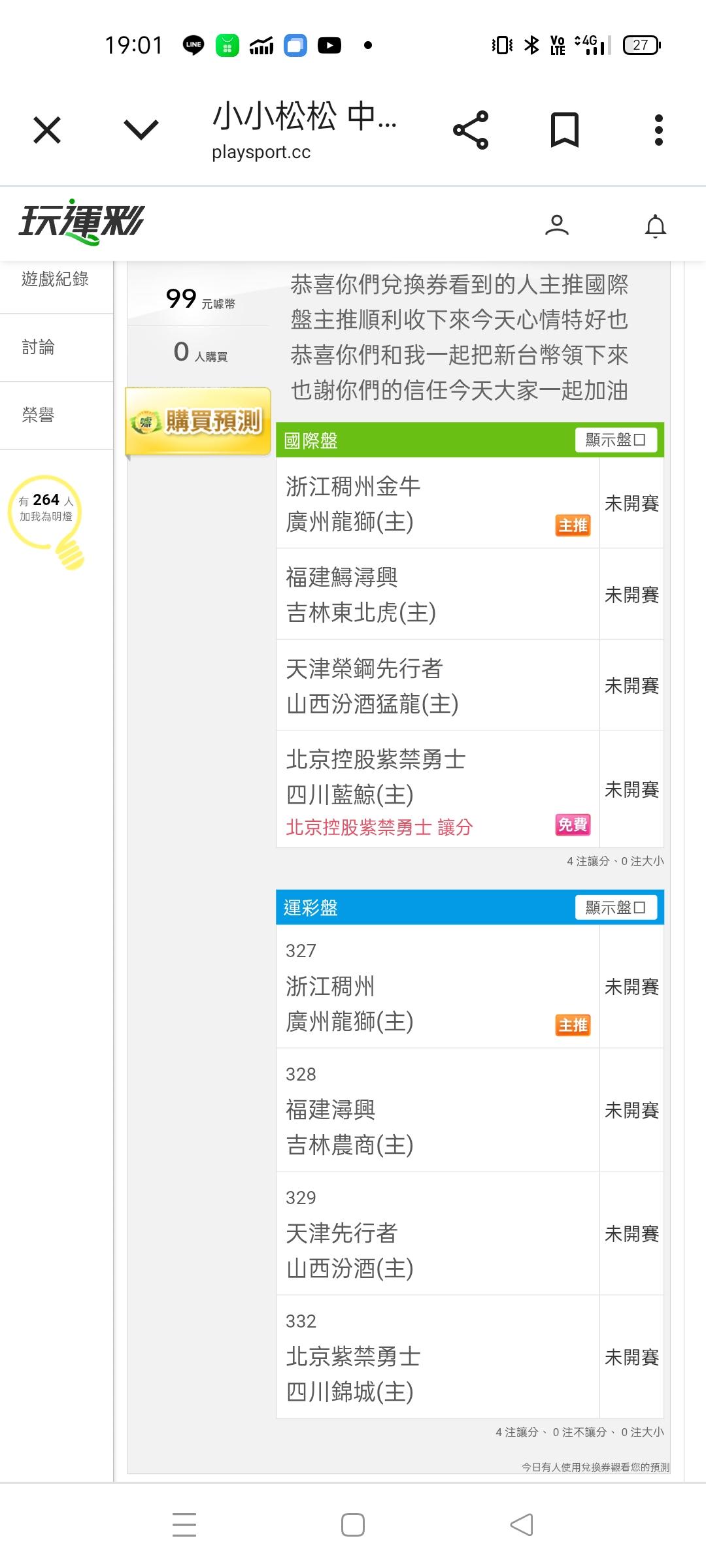706x1568 pixels.
Task: Expand the downward chevron next to the title
Action: 141,130
